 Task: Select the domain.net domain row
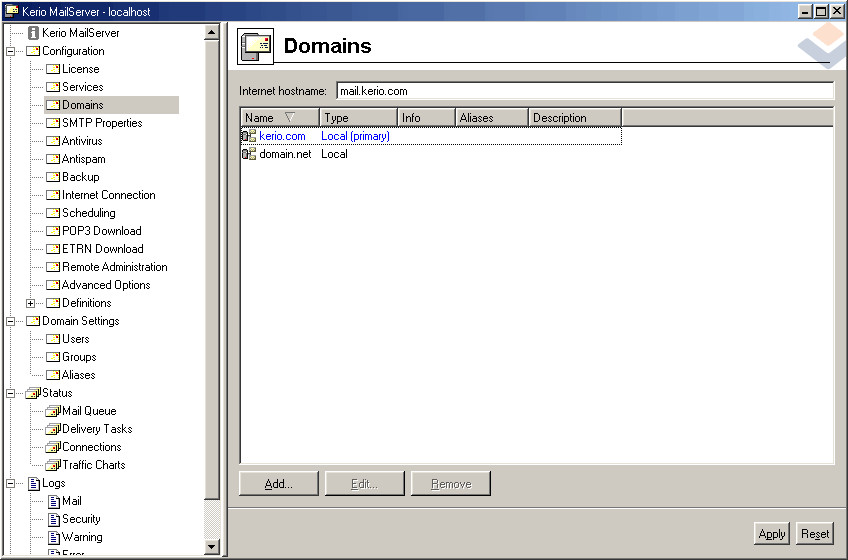point(431,154)
